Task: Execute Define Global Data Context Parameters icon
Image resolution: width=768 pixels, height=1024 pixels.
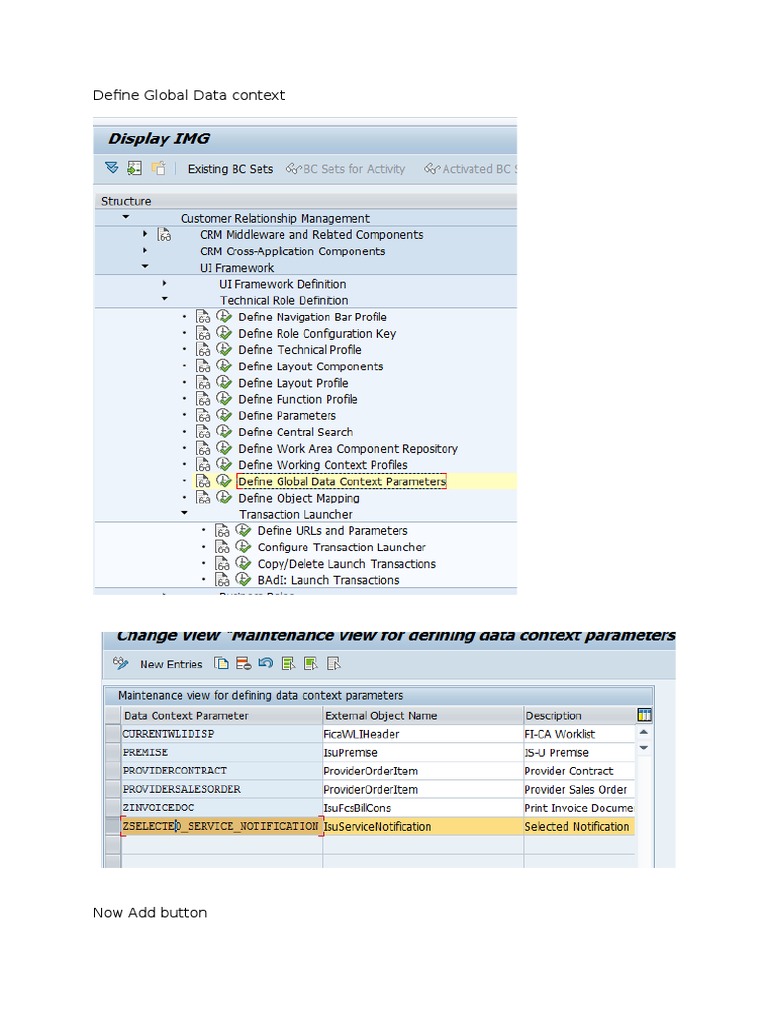Action: (224, 481)
